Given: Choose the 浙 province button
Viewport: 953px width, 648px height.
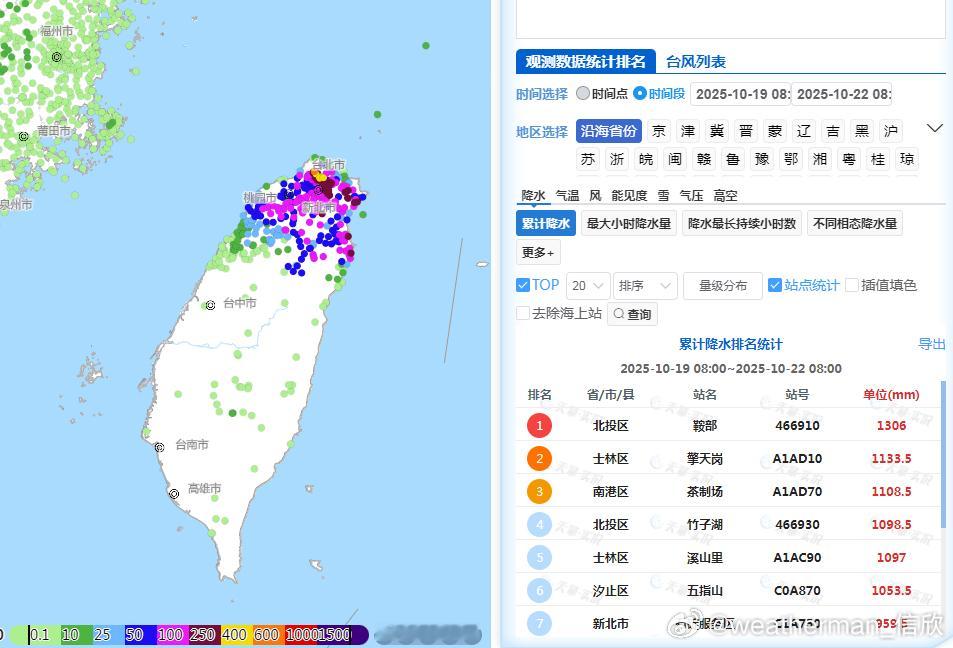Looking at the screenshot, I should pos(617,159).
